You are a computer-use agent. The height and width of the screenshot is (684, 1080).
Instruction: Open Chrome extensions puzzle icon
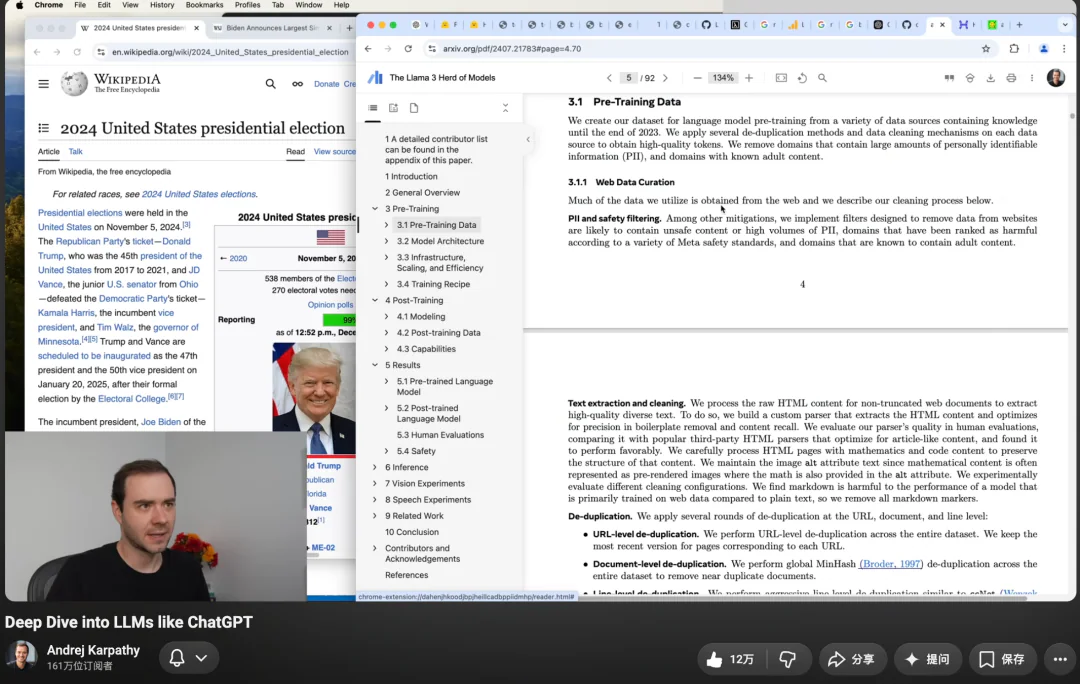pyautogui.click(x=1014, y=49)
